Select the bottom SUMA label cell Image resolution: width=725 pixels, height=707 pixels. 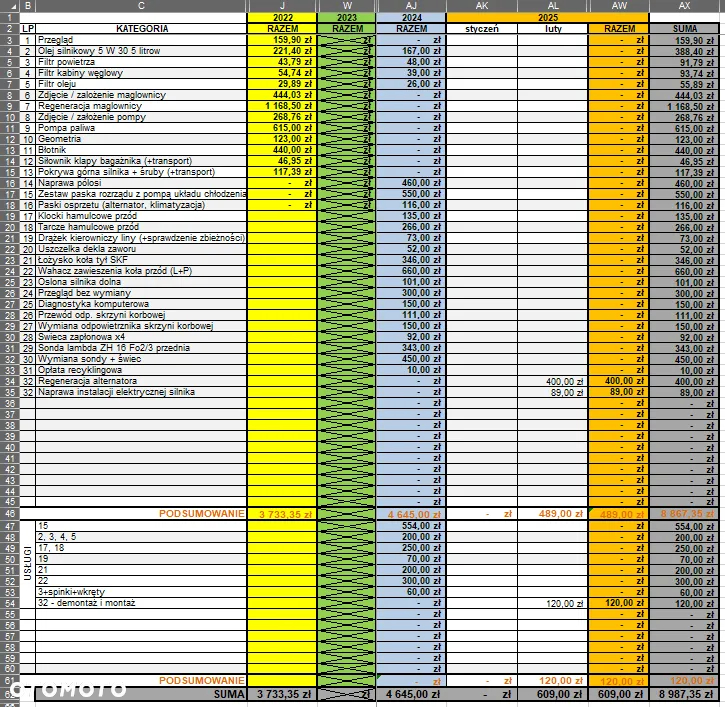click(141, 694)
